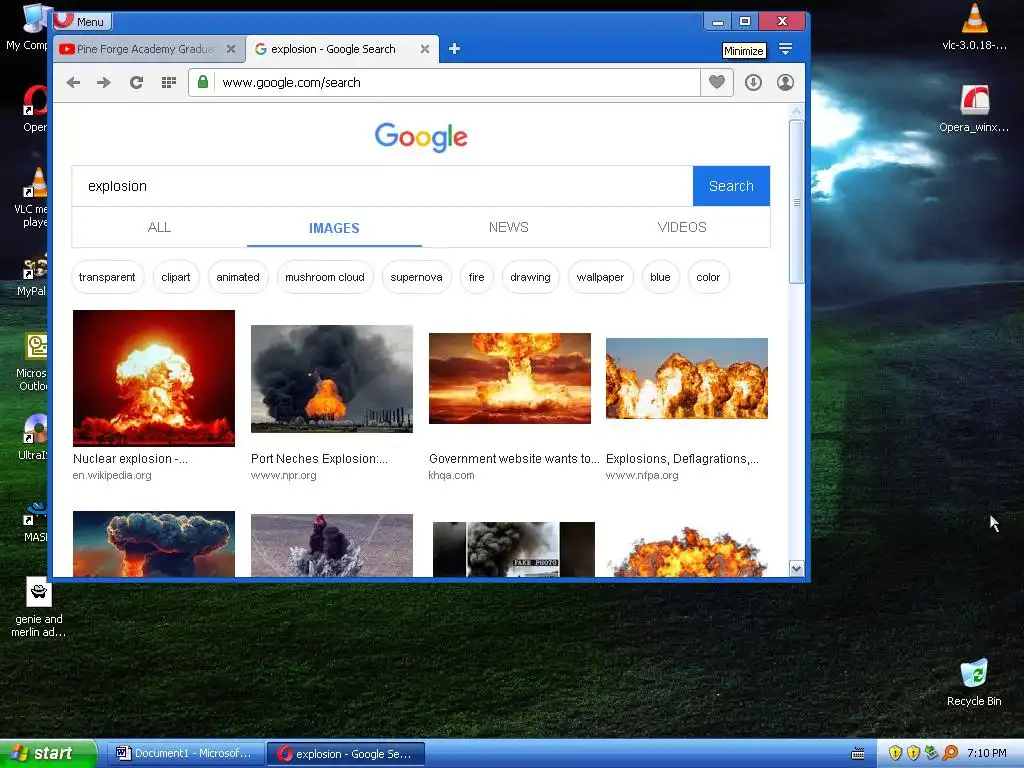1024x768 pixels.
Task: Select the Opera_winx desktop icon
Action: (x=974, y=109)
